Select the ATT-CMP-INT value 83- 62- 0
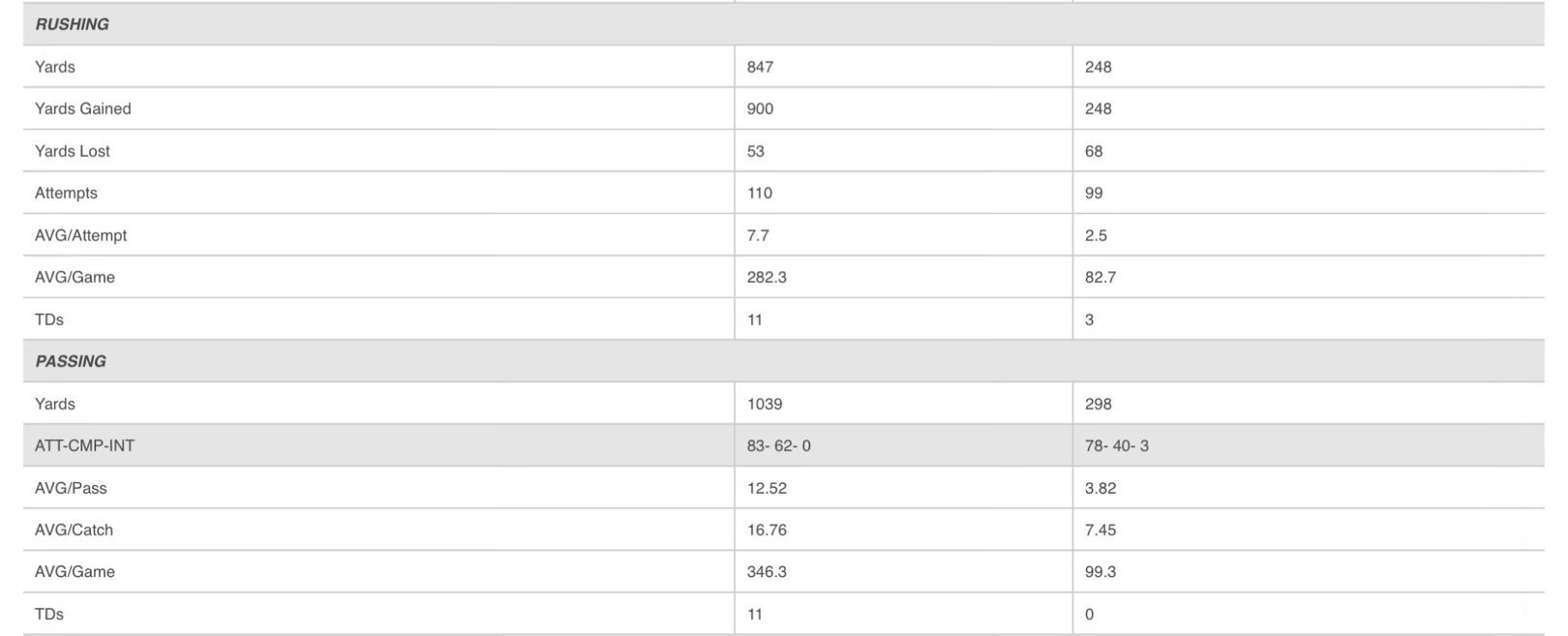 coord(779,445)
